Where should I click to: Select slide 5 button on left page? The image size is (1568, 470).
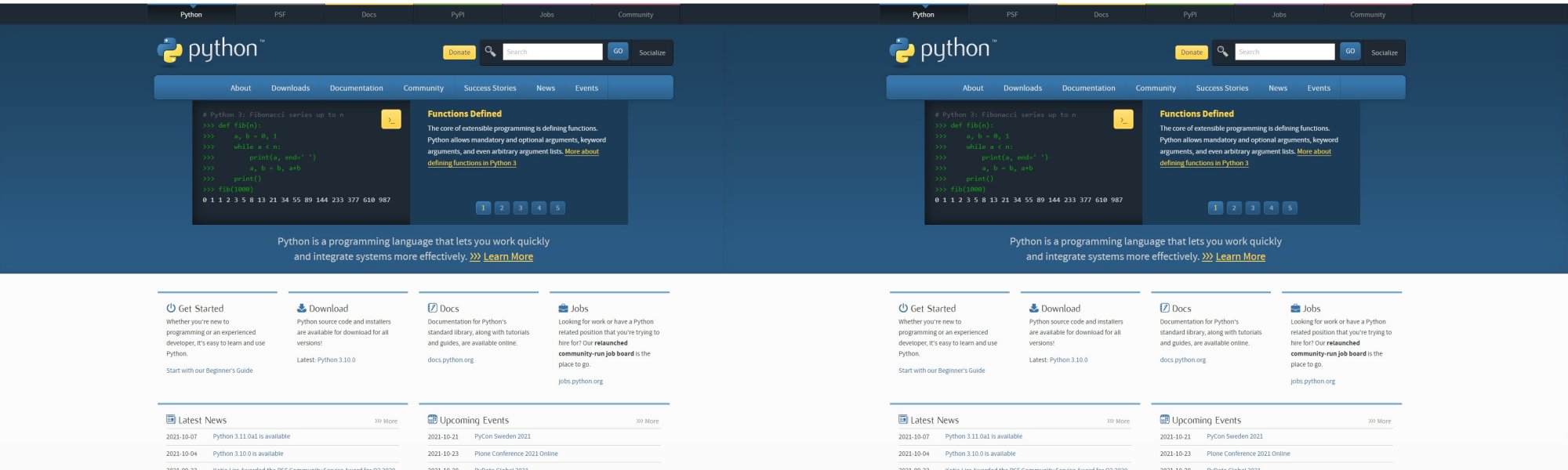[558, 208]
